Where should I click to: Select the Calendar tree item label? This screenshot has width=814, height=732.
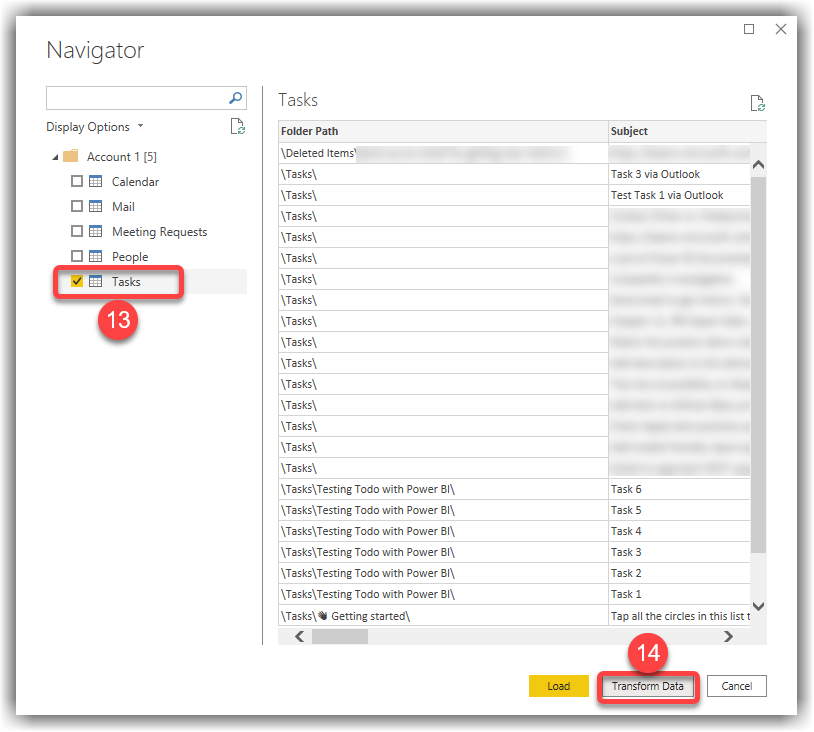click(135, 182)
